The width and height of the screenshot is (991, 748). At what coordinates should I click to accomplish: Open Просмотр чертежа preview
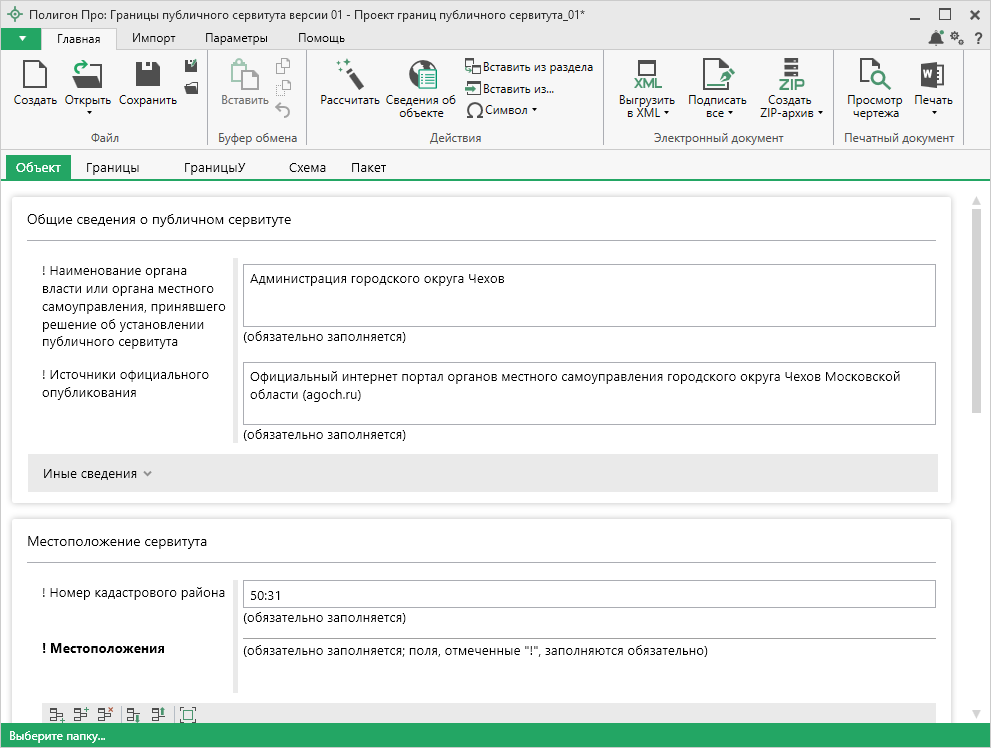tap(874, 75)
